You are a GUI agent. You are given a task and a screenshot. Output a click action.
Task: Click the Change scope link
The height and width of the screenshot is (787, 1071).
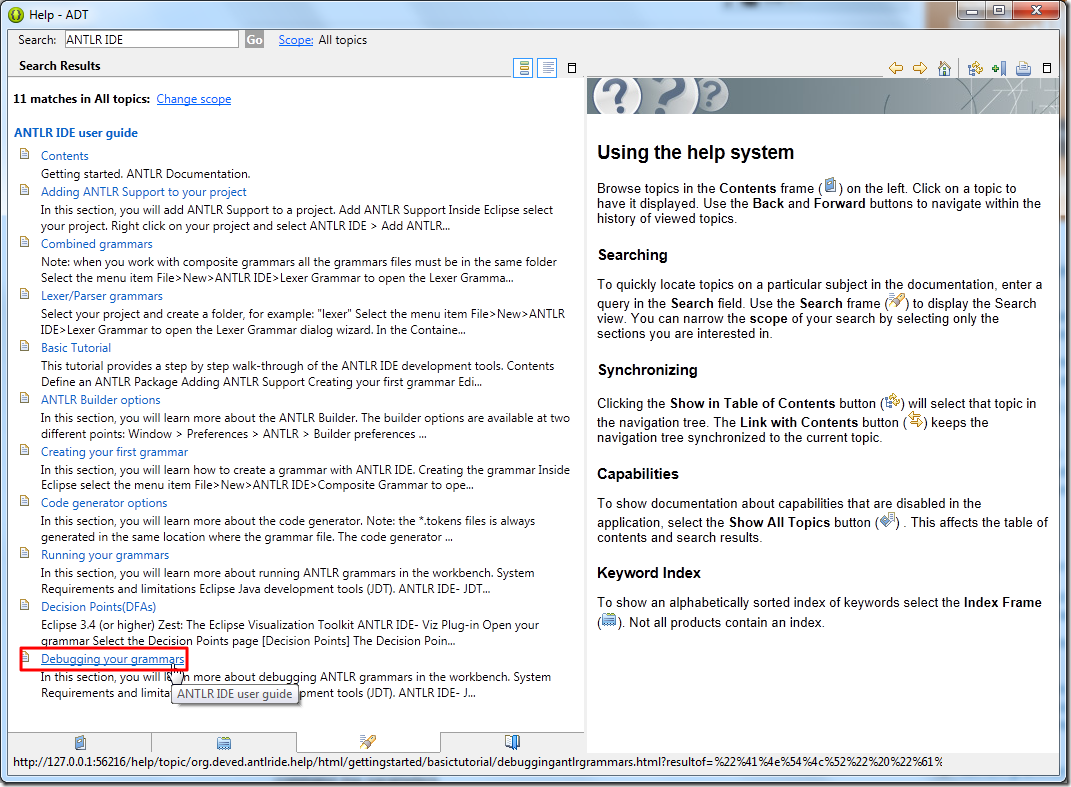(194, 99)
